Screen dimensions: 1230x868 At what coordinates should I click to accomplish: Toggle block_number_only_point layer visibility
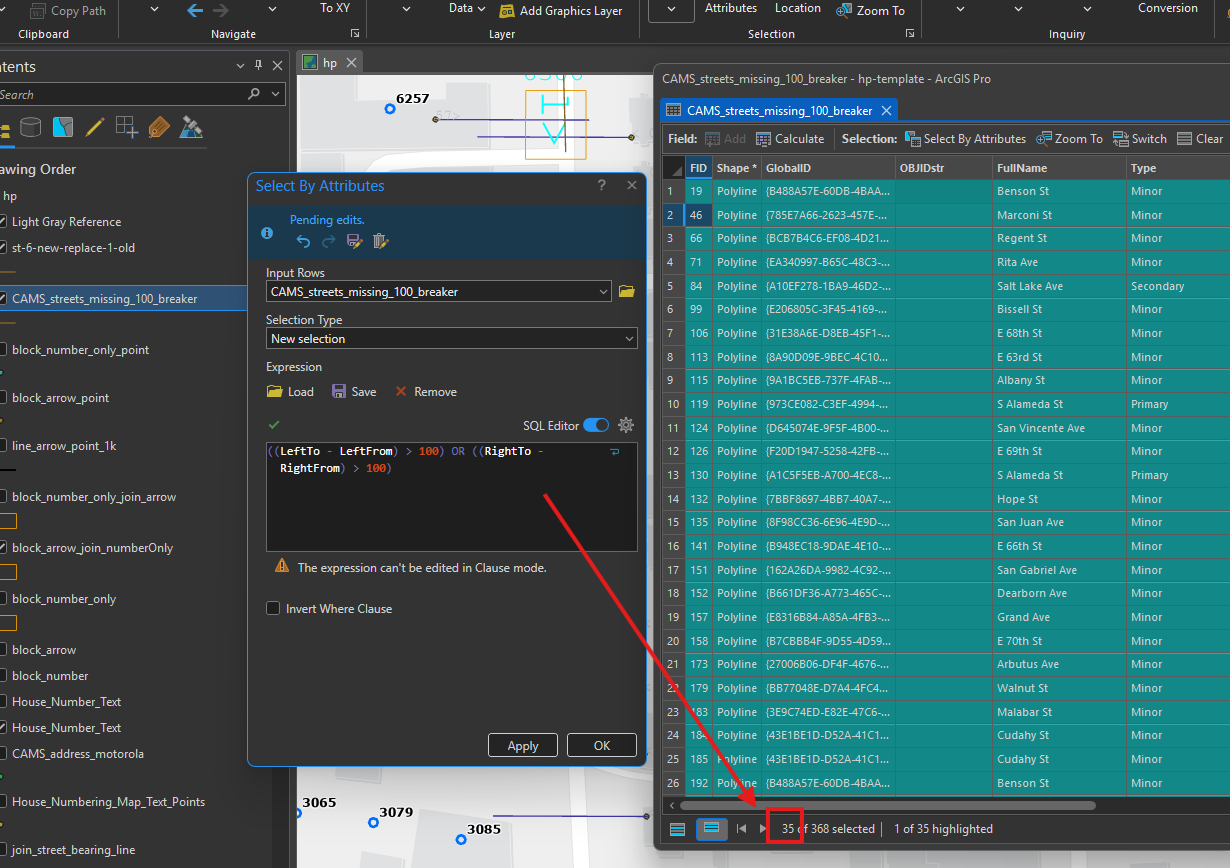3,350
